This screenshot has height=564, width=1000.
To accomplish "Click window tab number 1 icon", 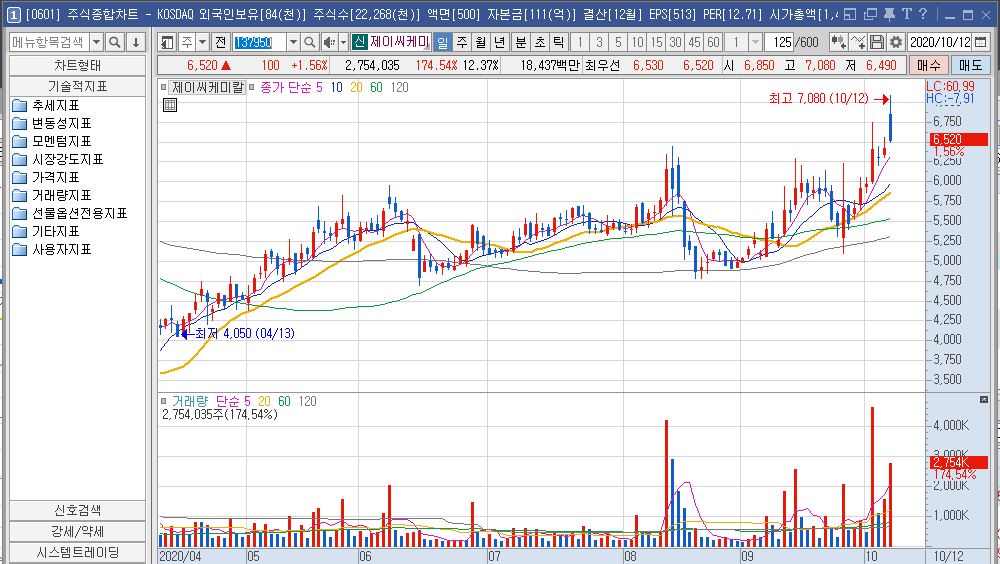I will point(14,14).
